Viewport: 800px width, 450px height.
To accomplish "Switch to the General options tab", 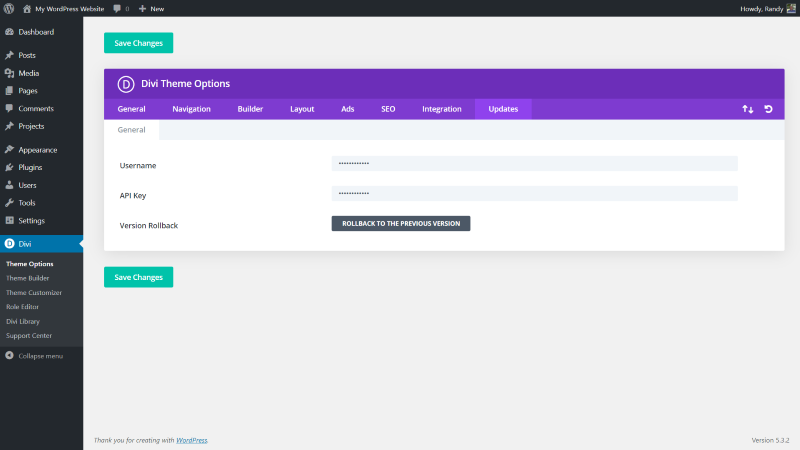I will click(x=131, y=109).
